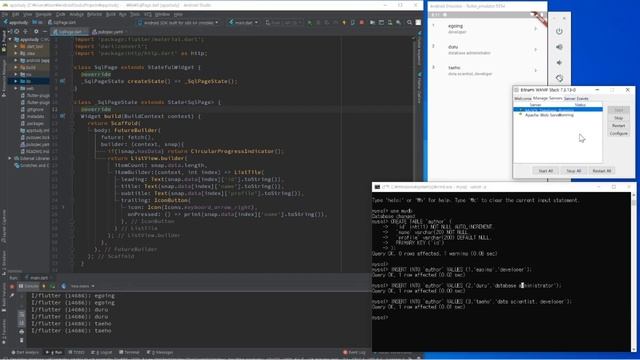Click the first 'I/flutter (14686): egoing' console line
Viewport: 640px width, 360px height.
pyautogui.click(x=73, y=296)
